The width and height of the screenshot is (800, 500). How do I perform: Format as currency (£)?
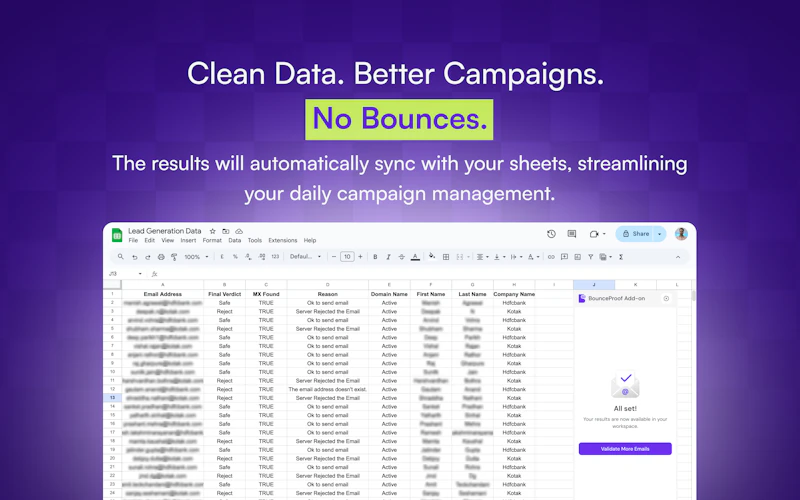(x=222, y=257)
